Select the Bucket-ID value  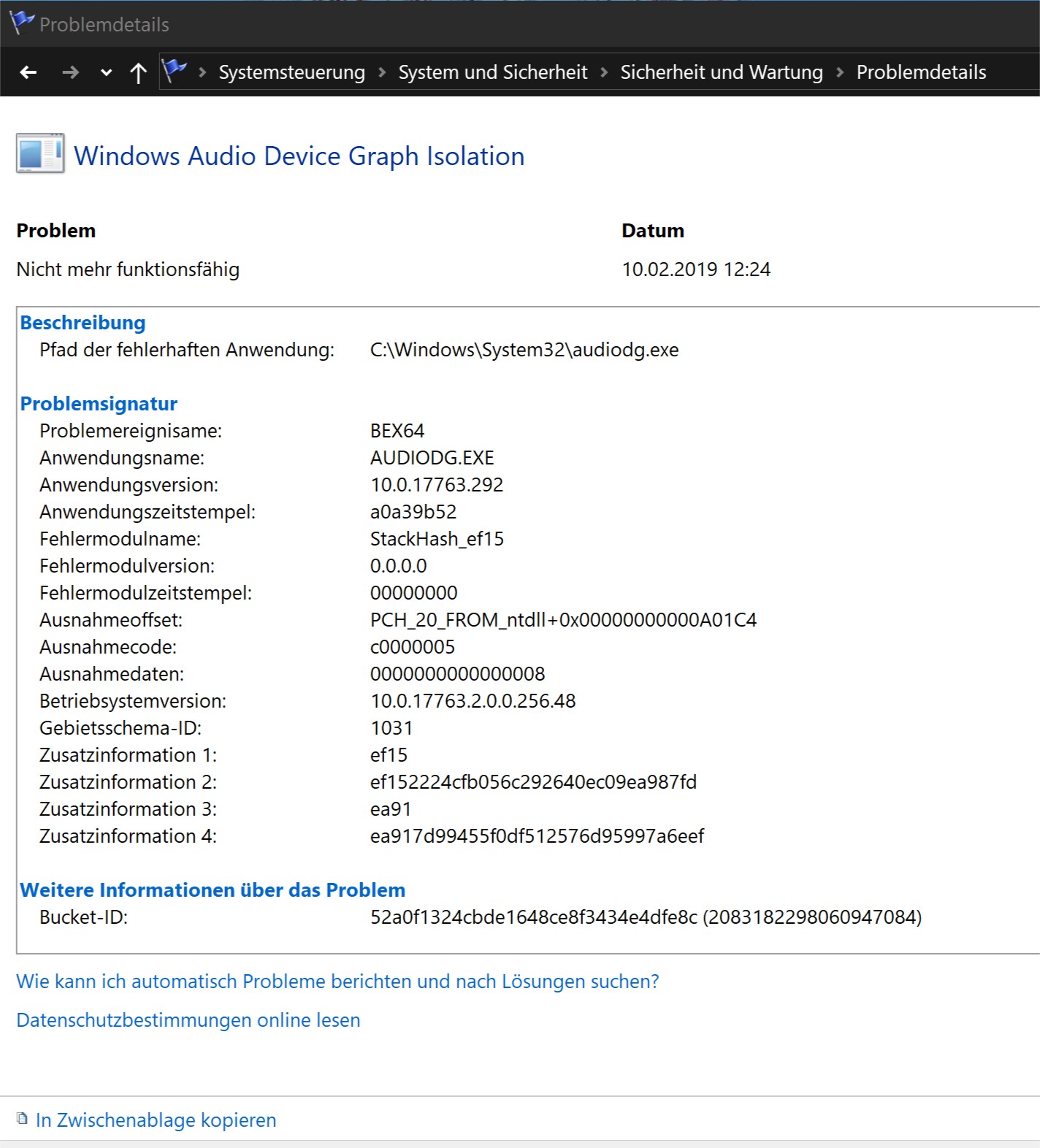pos(646,917)
